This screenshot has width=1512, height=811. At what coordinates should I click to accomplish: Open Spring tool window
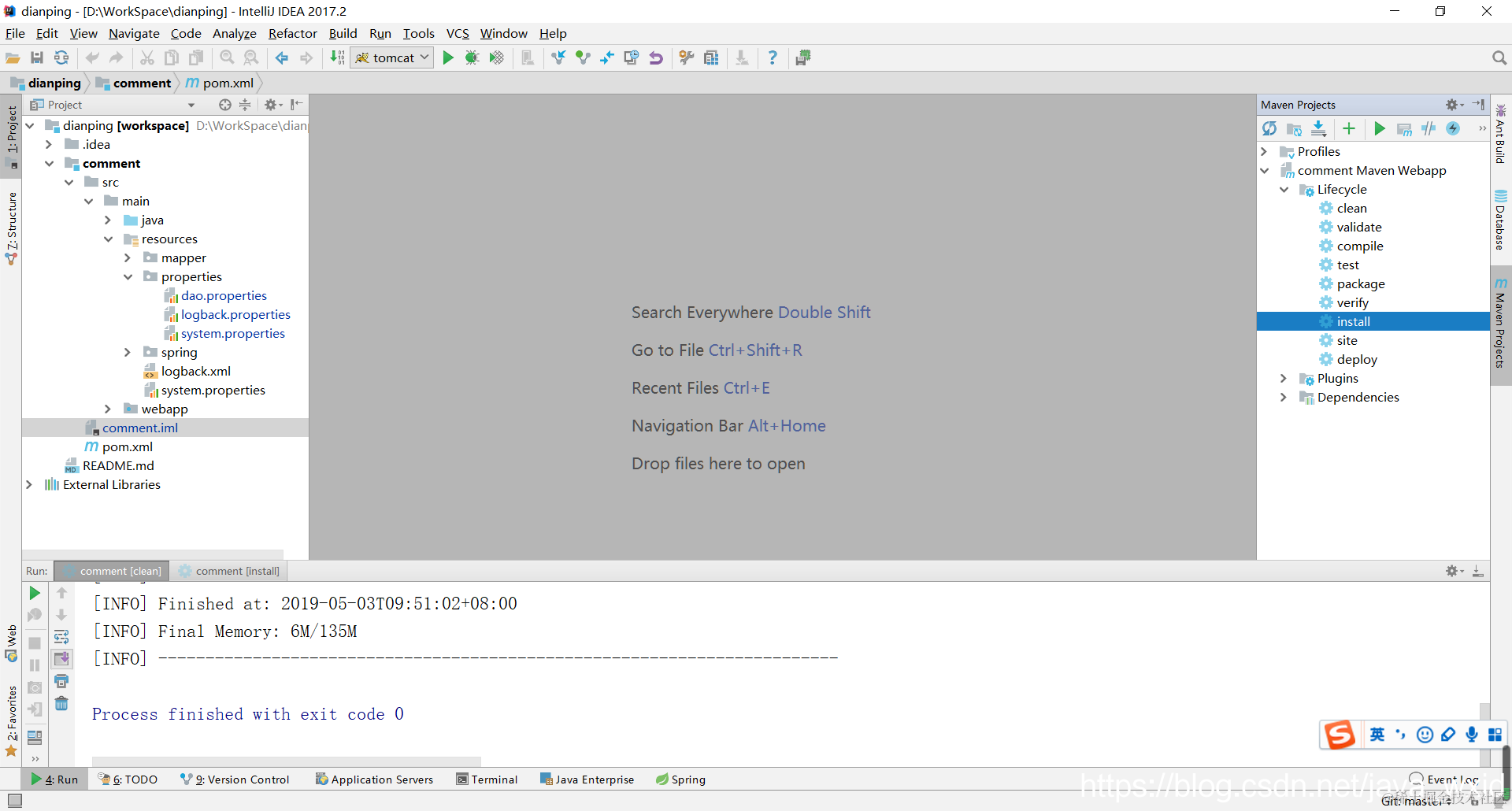coord(680,780)
